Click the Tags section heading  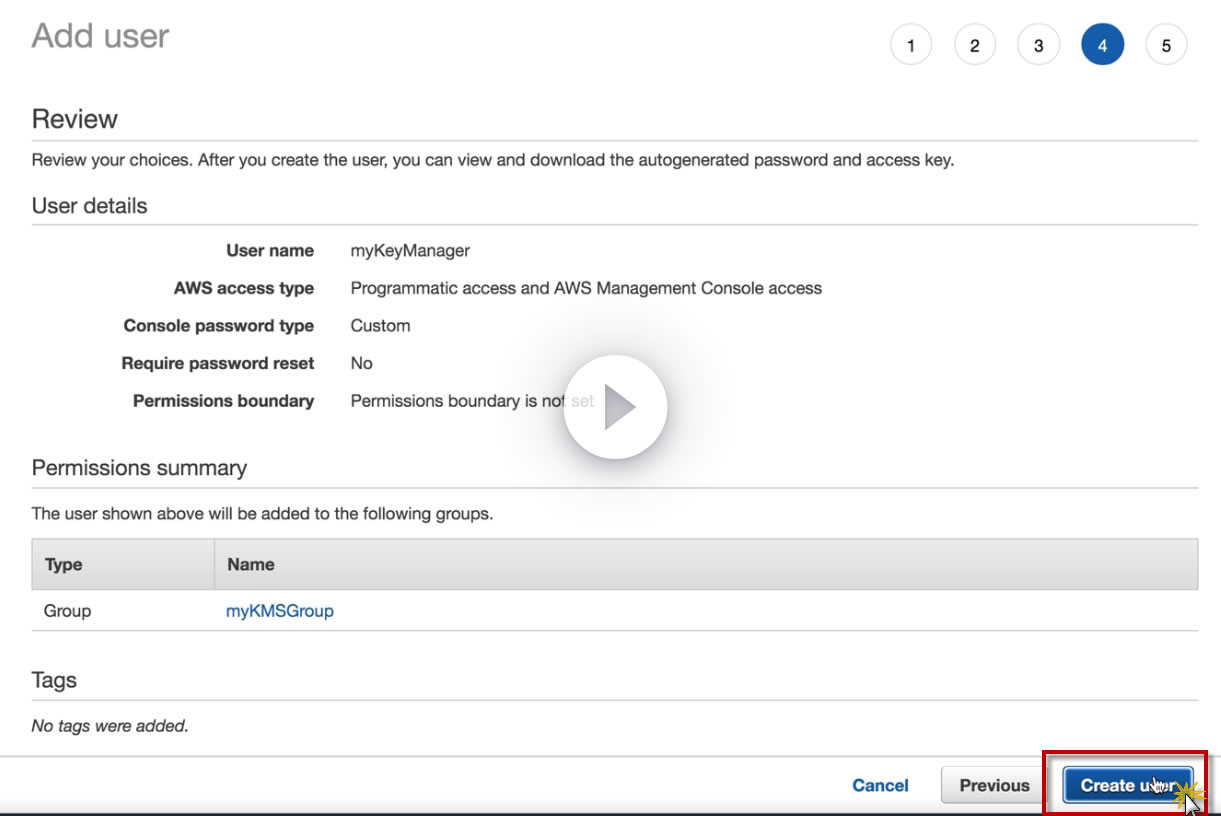[54, 680]
